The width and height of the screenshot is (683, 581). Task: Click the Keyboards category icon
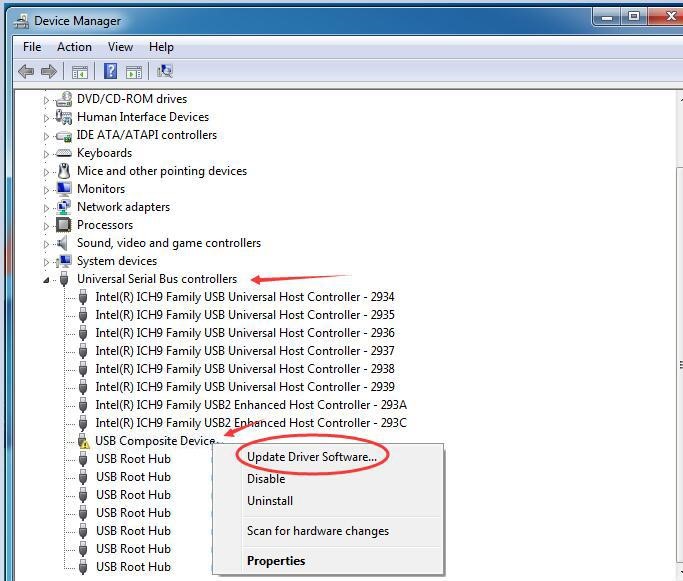click(x=64, y=153)
